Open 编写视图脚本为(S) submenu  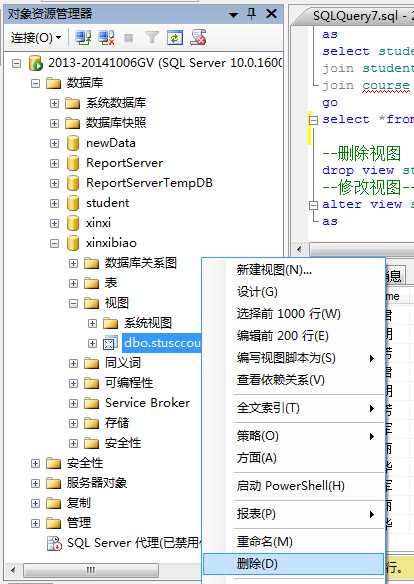pos(294,358)
